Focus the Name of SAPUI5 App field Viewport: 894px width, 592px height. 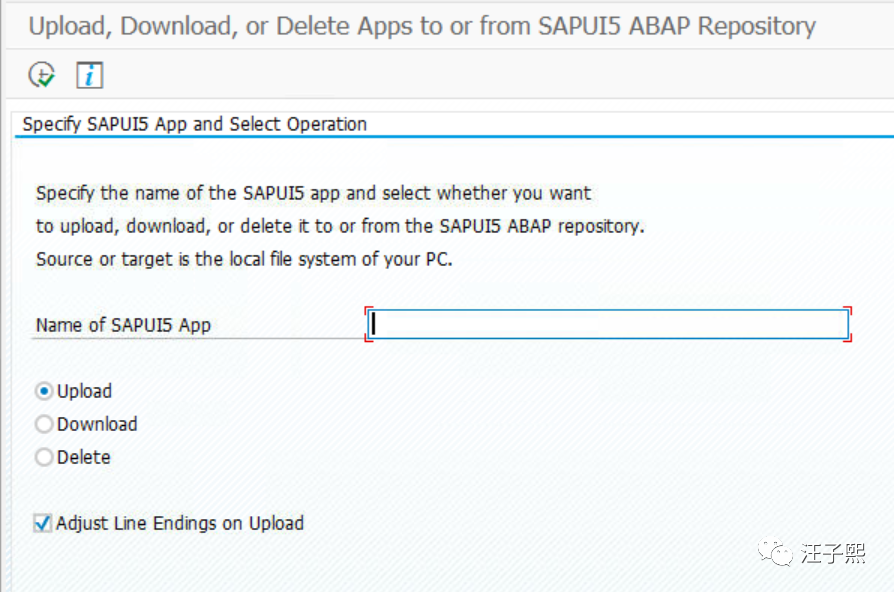click(x=608, y=324)
